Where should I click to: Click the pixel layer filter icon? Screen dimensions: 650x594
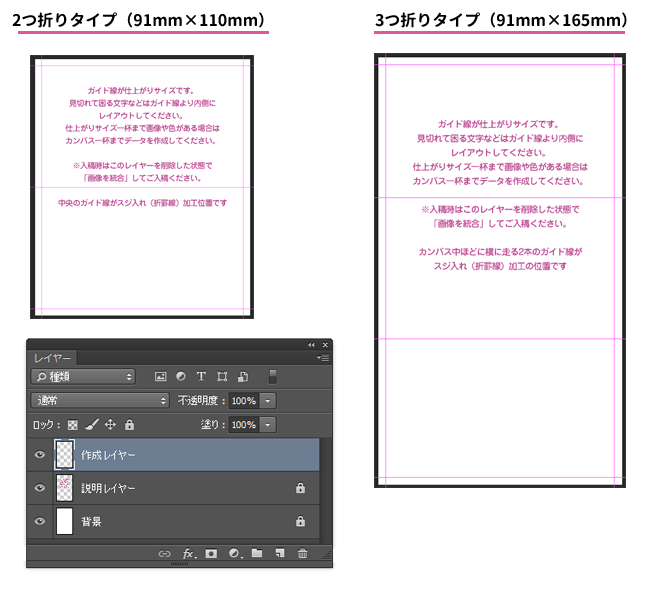click(x=160, y=377)
